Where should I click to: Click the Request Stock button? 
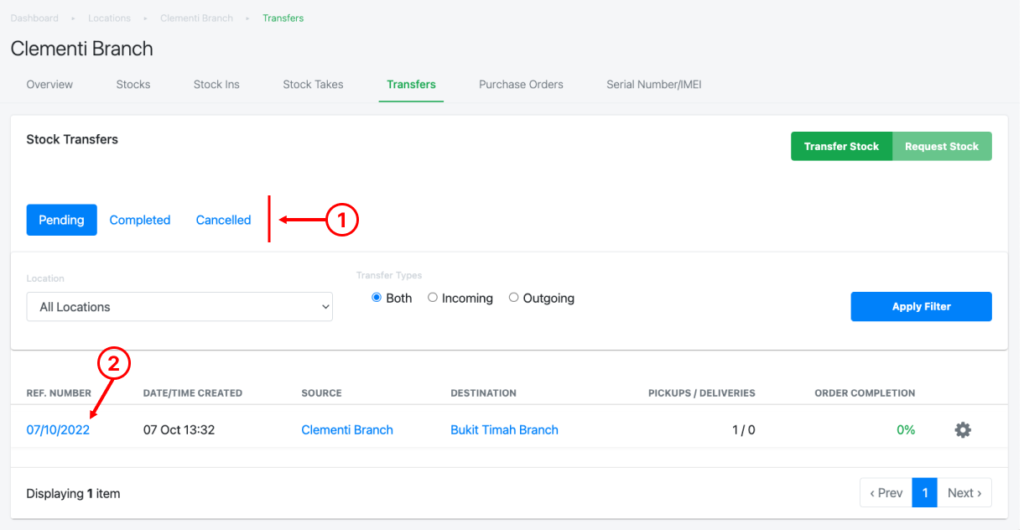tap(941, 146)
